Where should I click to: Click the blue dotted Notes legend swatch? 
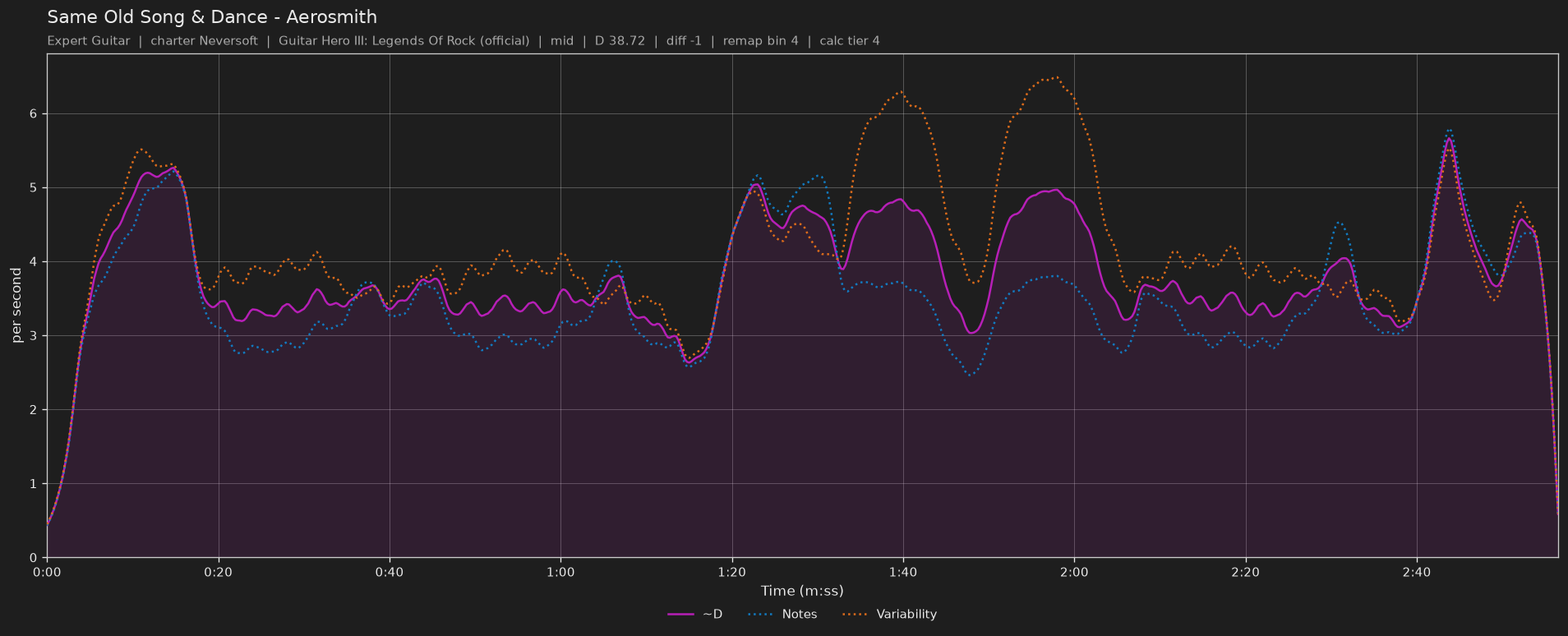click(x=762, y=615)
